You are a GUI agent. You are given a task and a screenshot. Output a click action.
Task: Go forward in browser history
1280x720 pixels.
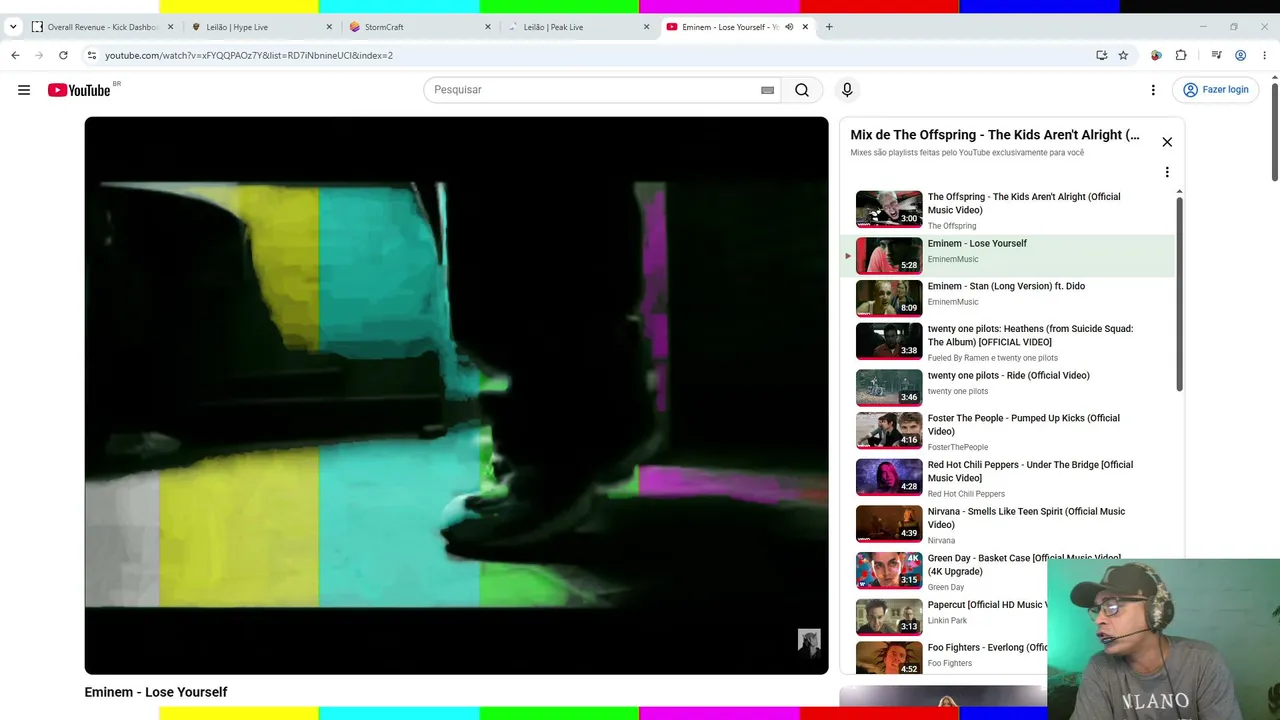[x=39, y=55]
